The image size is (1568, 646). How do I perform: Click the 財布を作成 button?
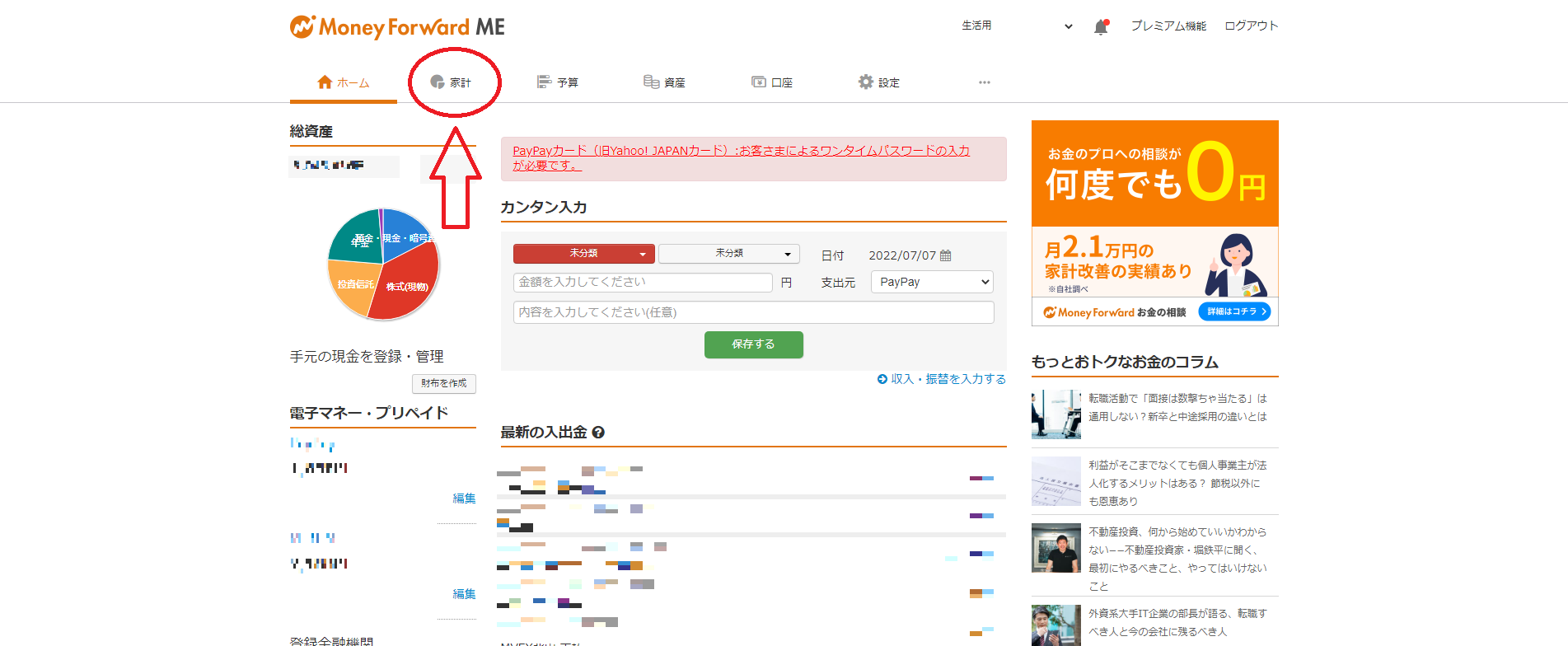444,383
